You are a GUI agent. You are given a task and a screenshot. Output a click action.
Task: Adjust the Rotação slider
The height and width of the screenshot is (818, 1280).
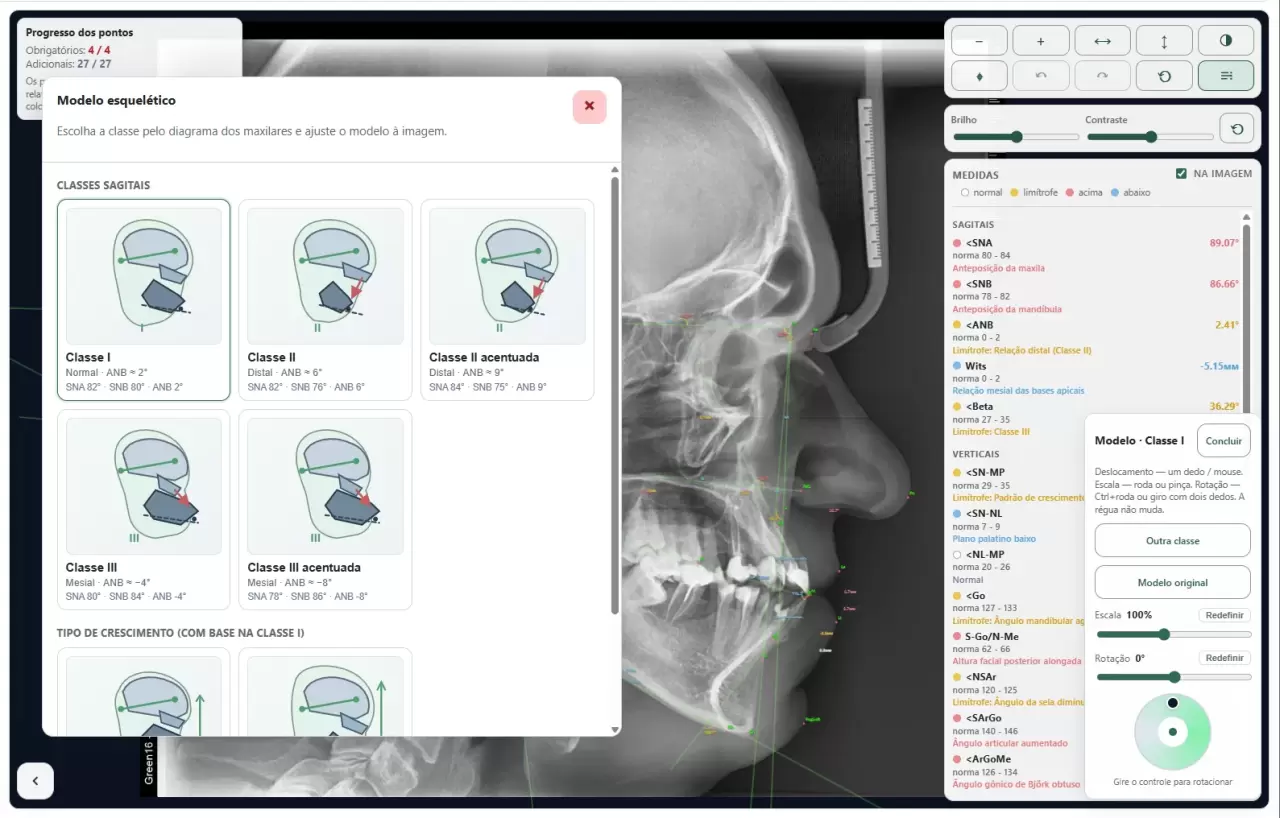pyautogui.click(x=1174, y=677)
